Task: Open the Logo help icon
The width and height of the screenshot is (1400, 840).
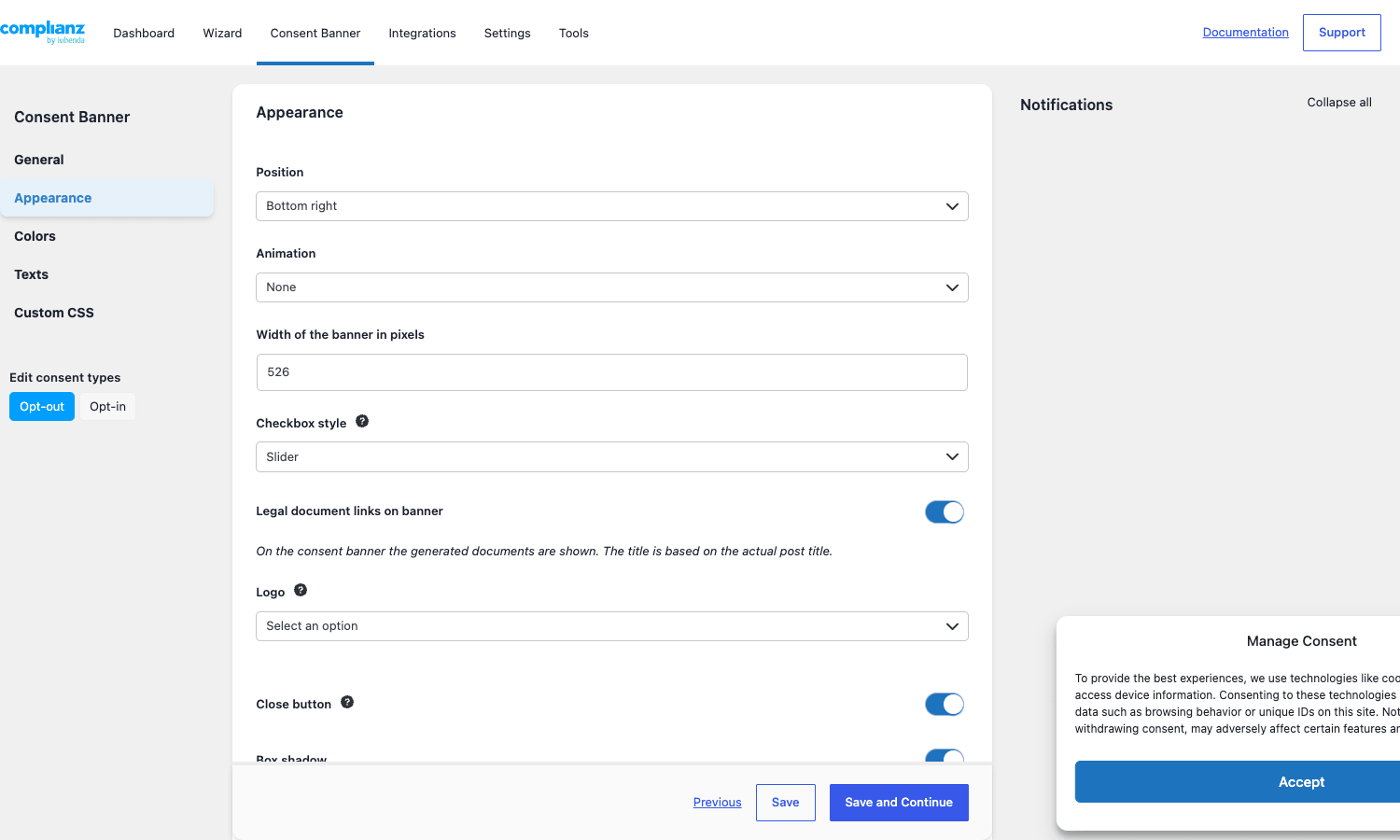Action: coord(301,590)
